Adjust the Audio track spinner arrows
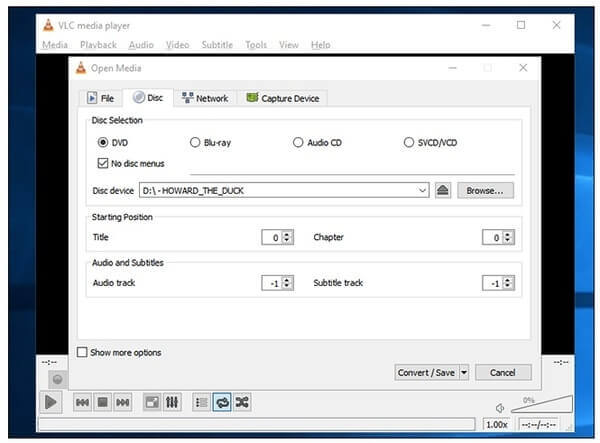Viewport: 600px width, 443px height. pos(287,283)
